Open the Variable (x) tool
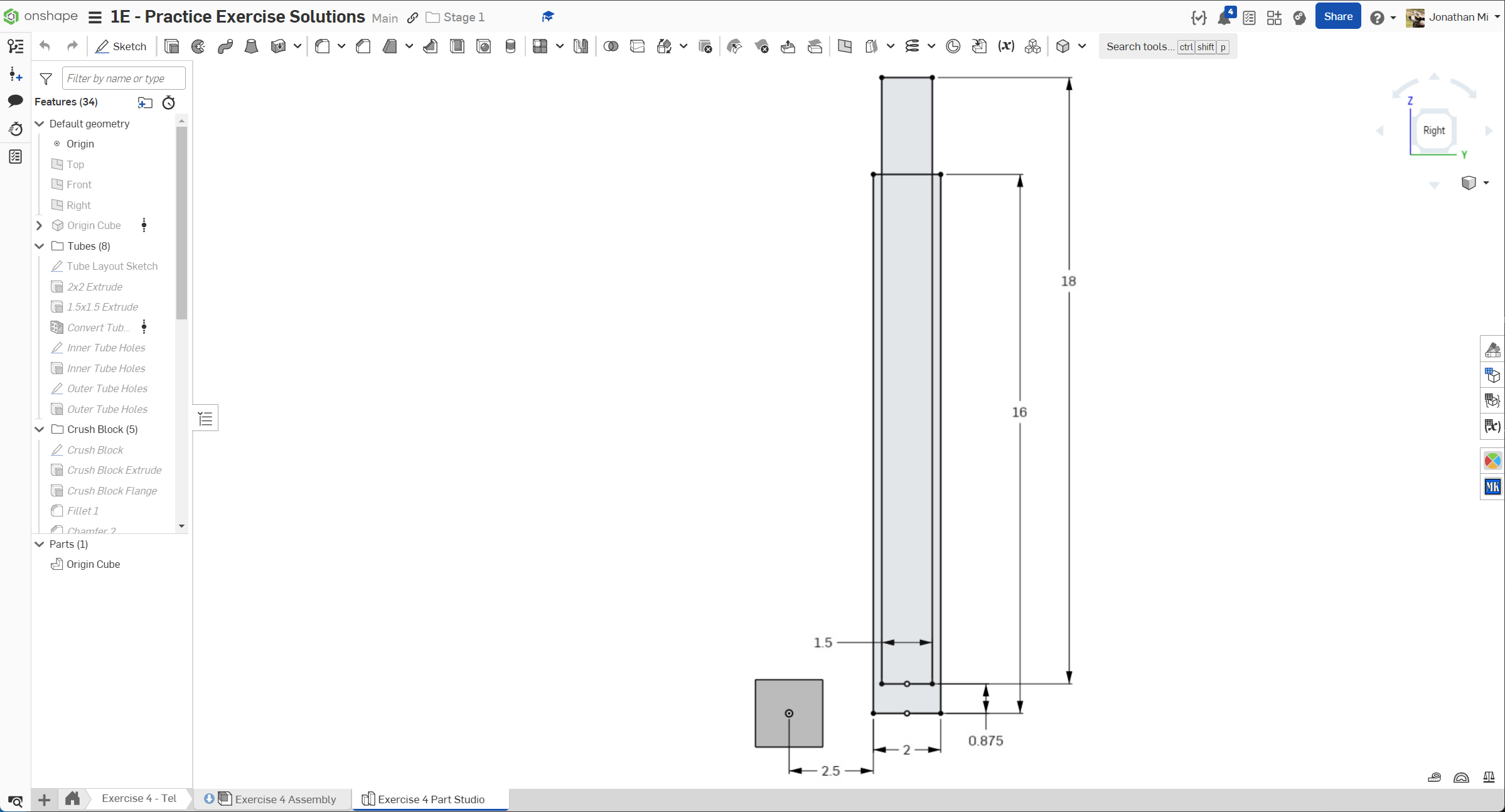This screenshot has width=1505, height=812. (1006, 46)
